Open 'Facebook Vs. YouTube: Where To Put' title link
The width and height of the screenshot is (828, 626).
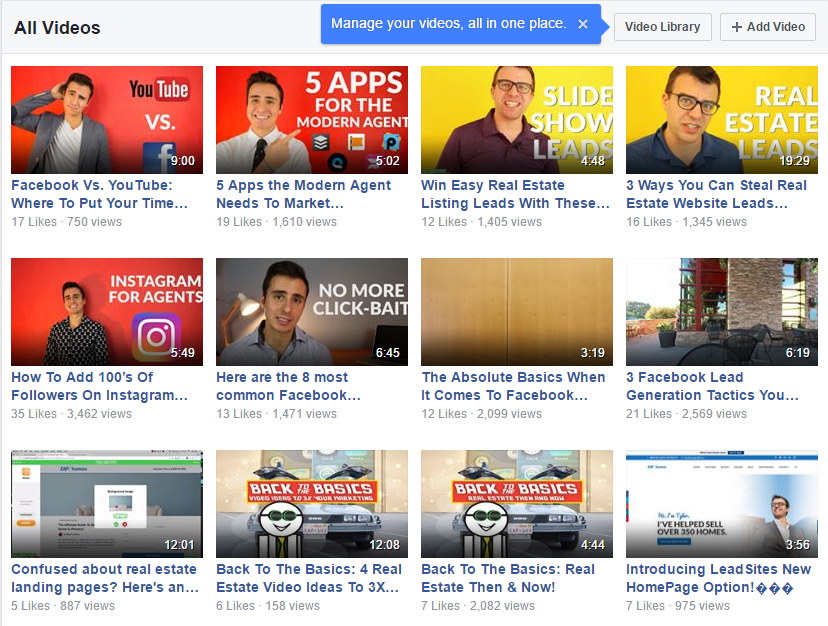click(99, 194)
